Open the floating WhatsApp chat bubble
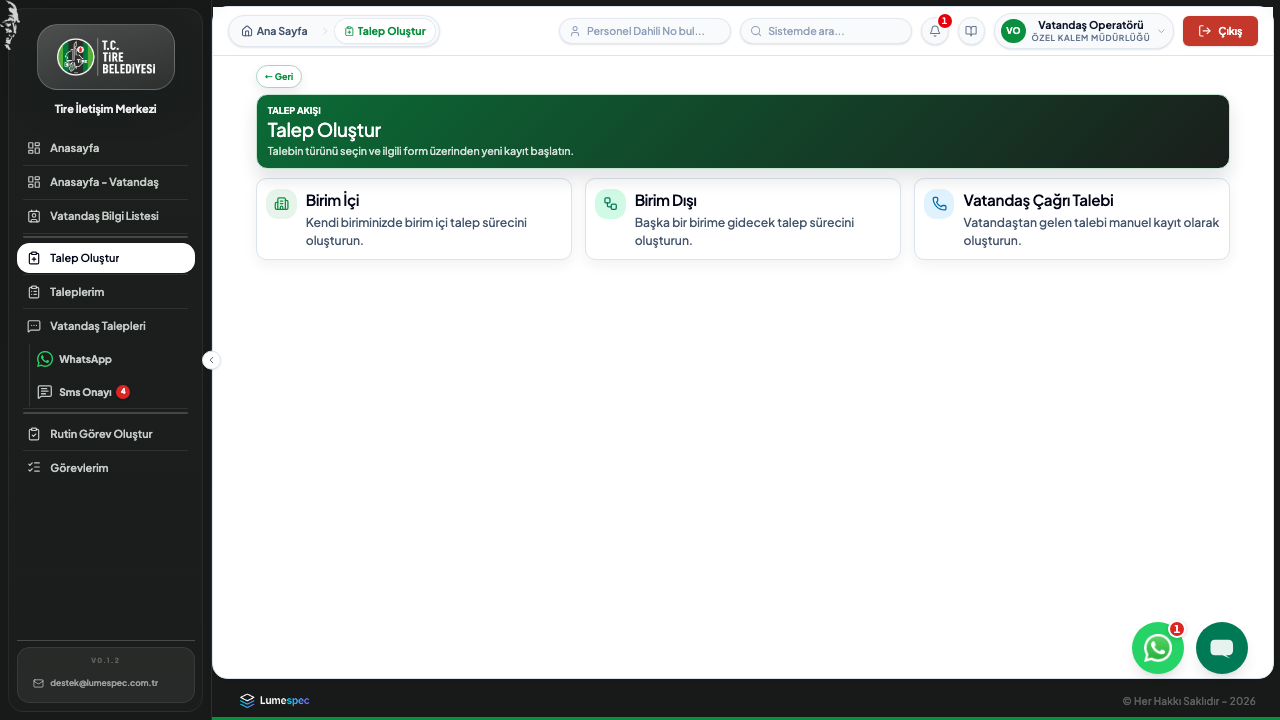Image resolution: width=1280 pixels, height=720 pixels. pyautogui.click(x=1158, y=648)
